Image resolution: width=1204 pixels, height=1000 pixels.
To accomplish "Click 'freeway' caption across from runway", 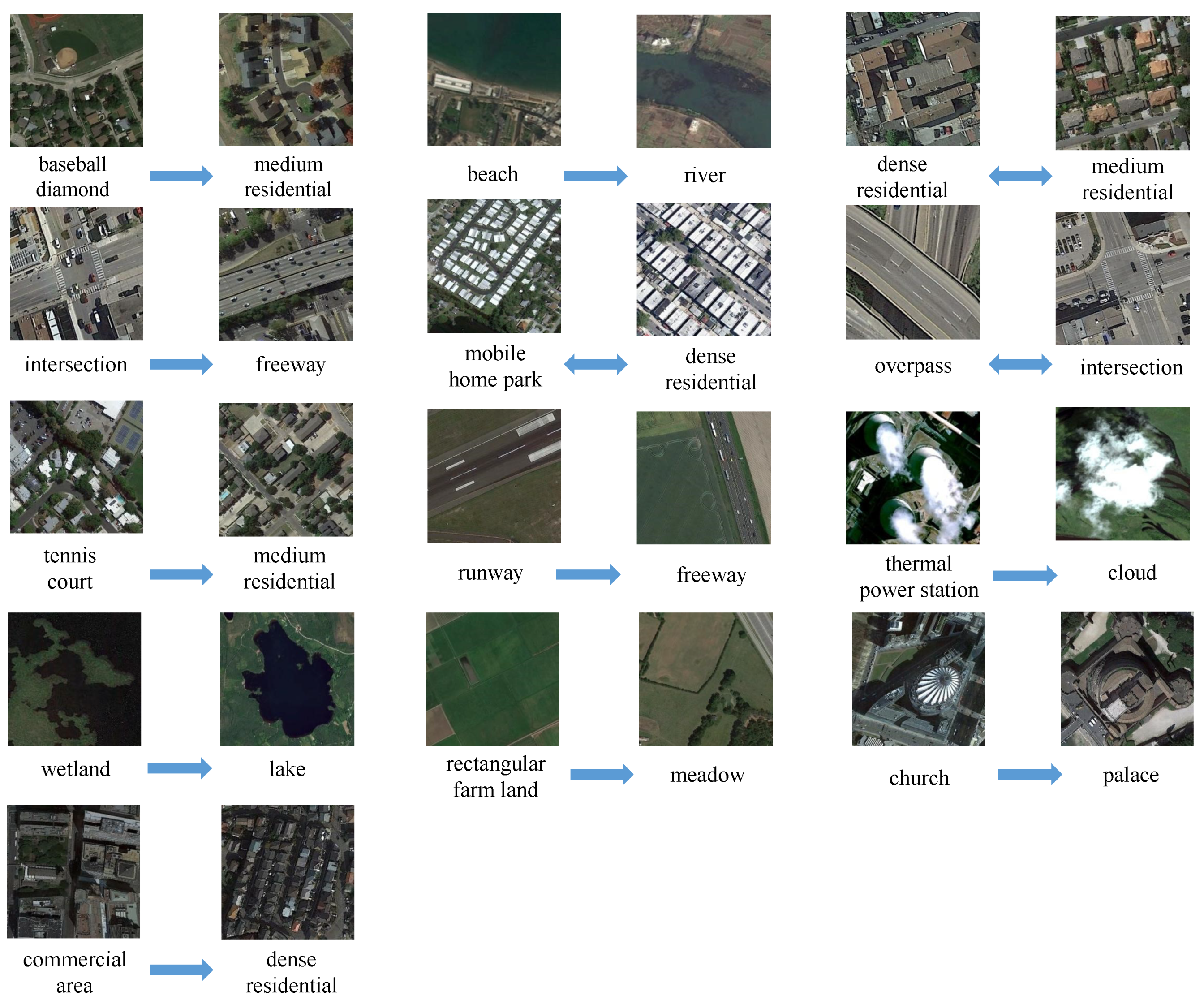I will point(711,574).
